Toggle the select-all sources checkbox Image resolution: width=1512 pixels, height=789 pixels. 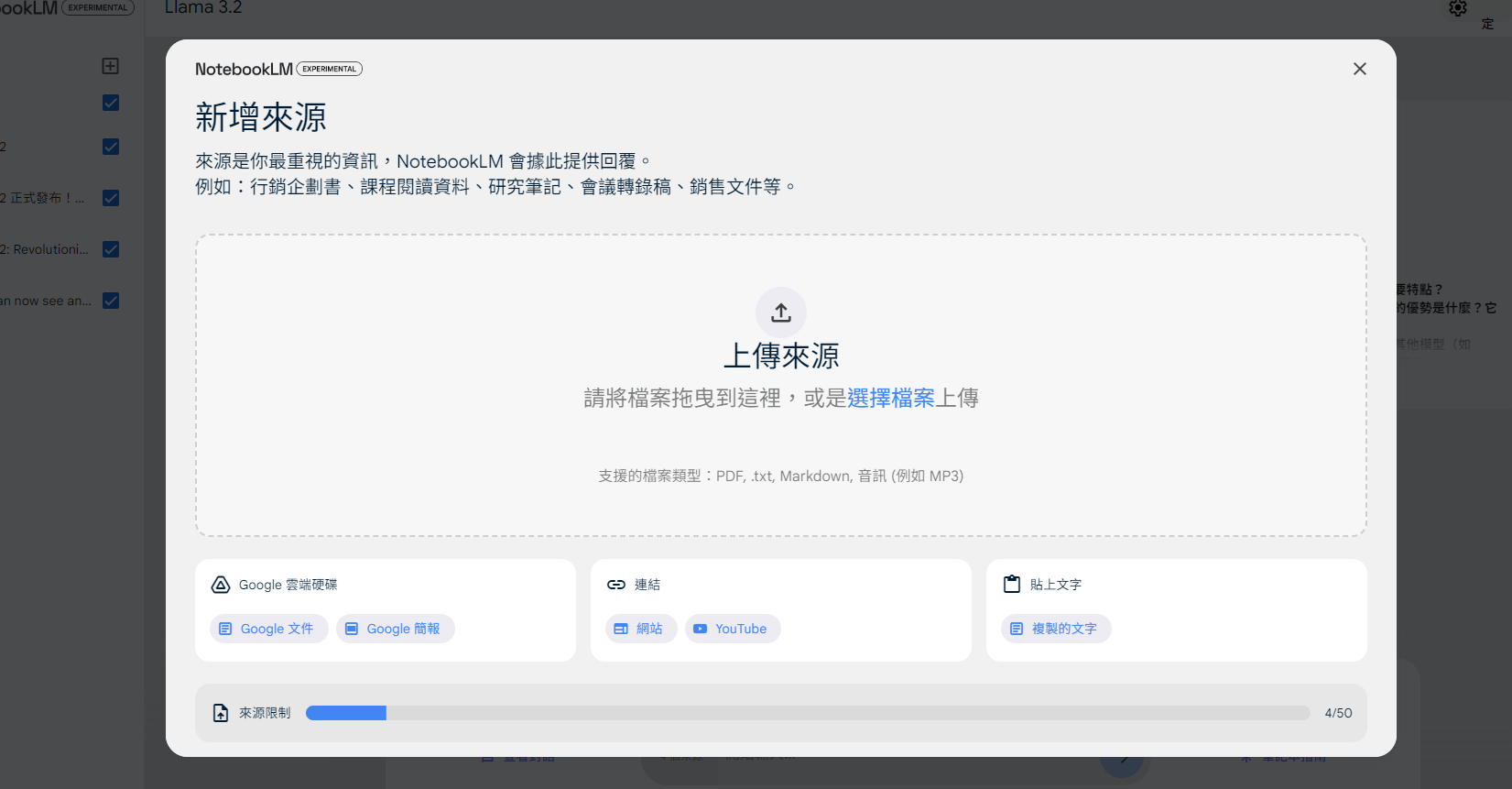click(x=111, y=103)
